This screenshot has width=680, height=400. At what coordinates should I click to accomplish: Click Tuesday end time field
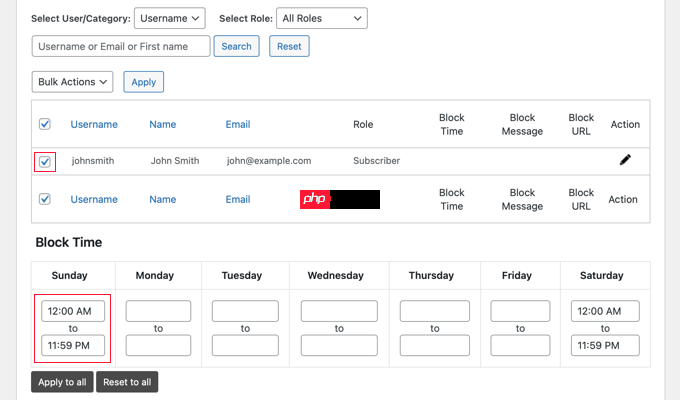[245, 346]
